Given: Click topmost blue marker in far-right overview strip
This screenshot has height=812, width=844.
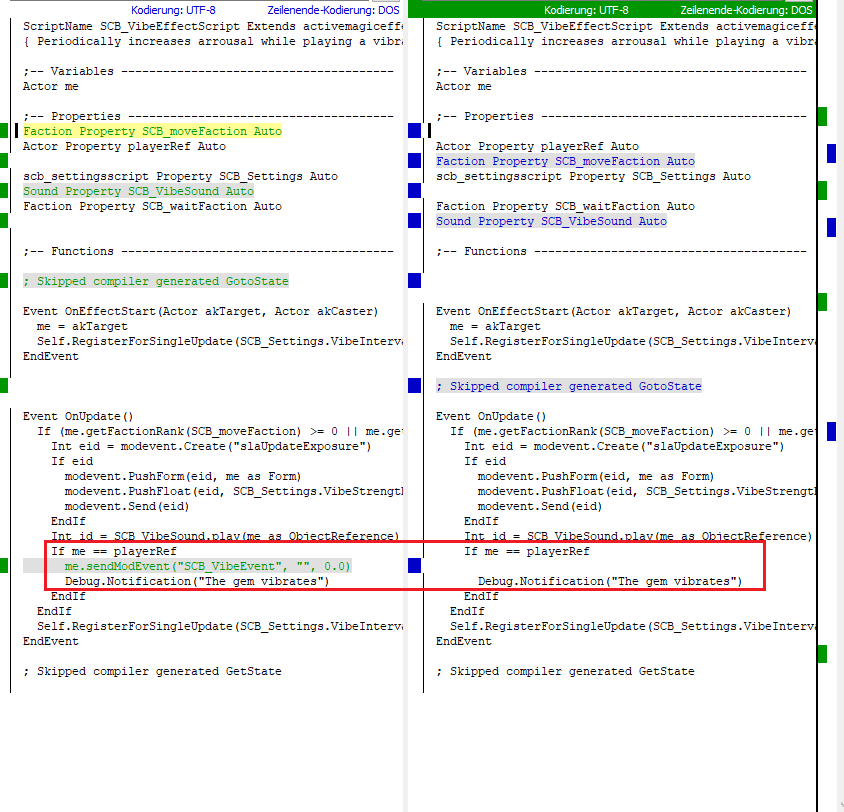Looking at the screenshot, I should (831, 153).
